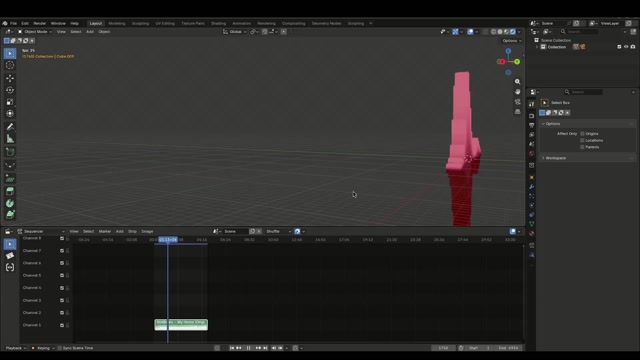Switch to rendered viewport shading
The height and width of the screenshot is (360, 640).
tap(513, 31)
